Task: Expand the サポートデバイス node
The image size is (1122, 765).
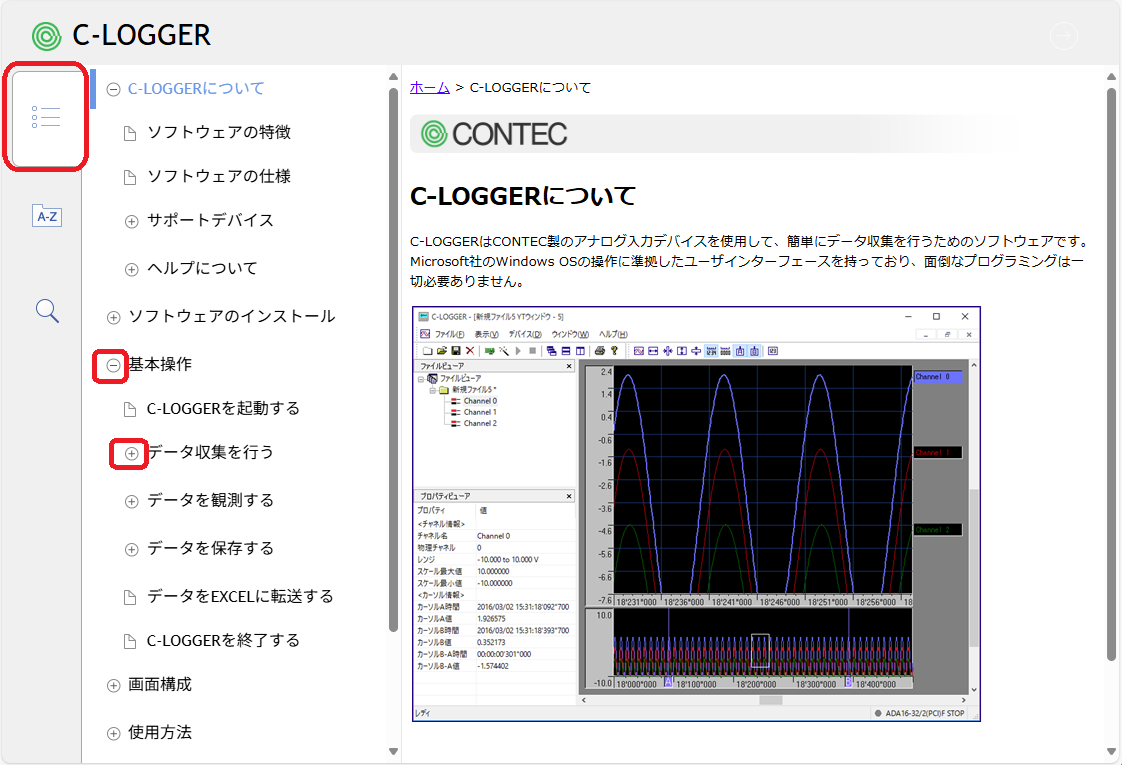Action: click(131, 221)
